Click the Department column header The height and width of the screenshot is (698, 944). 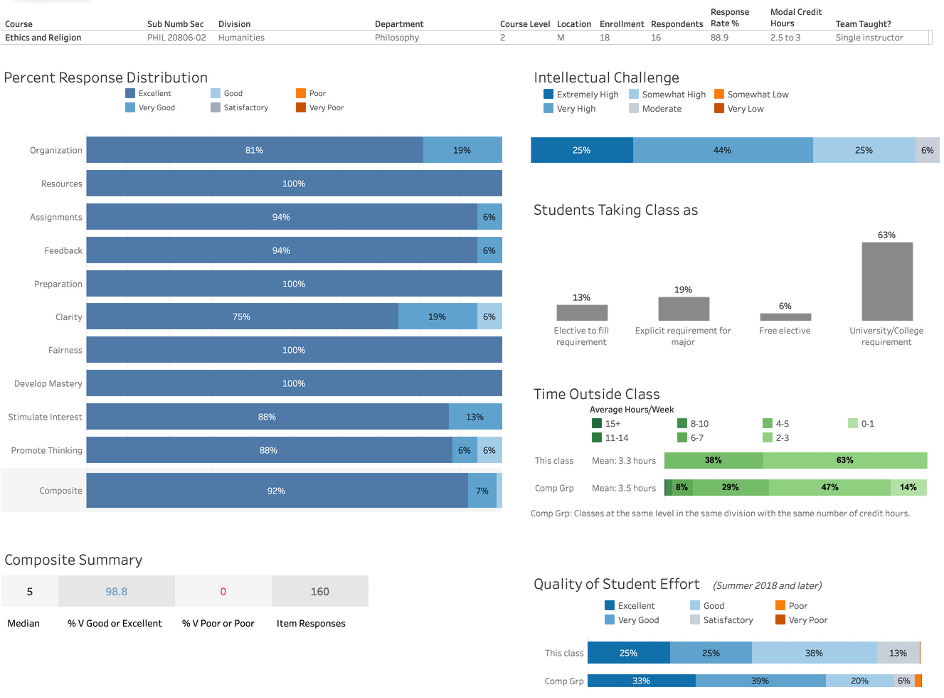[x=399, y=24]
